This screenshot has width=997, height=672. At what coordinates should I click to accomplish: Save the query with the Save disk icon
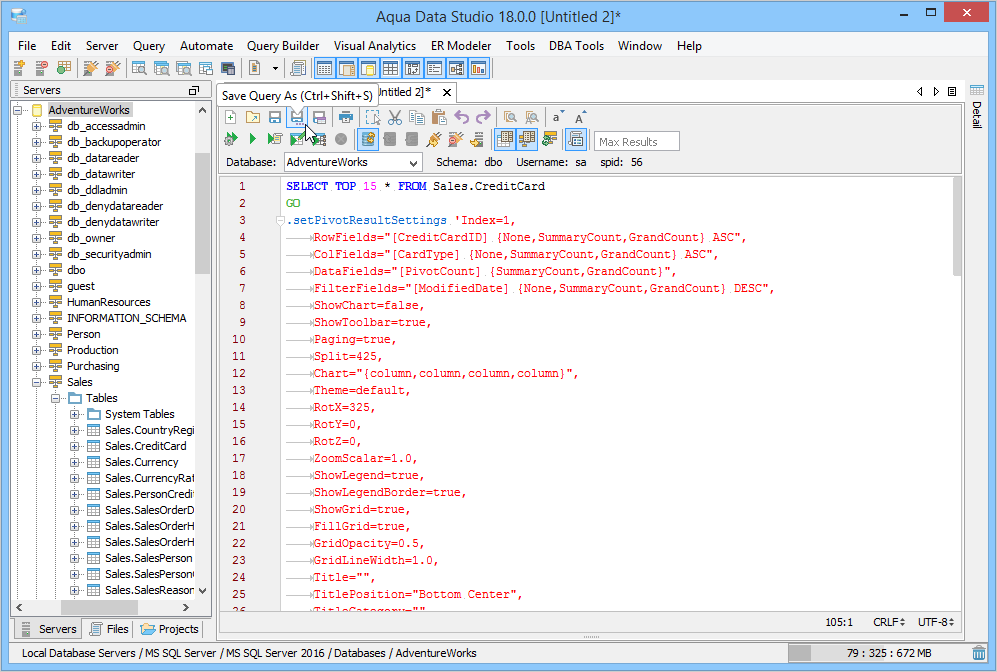[275, 117]
